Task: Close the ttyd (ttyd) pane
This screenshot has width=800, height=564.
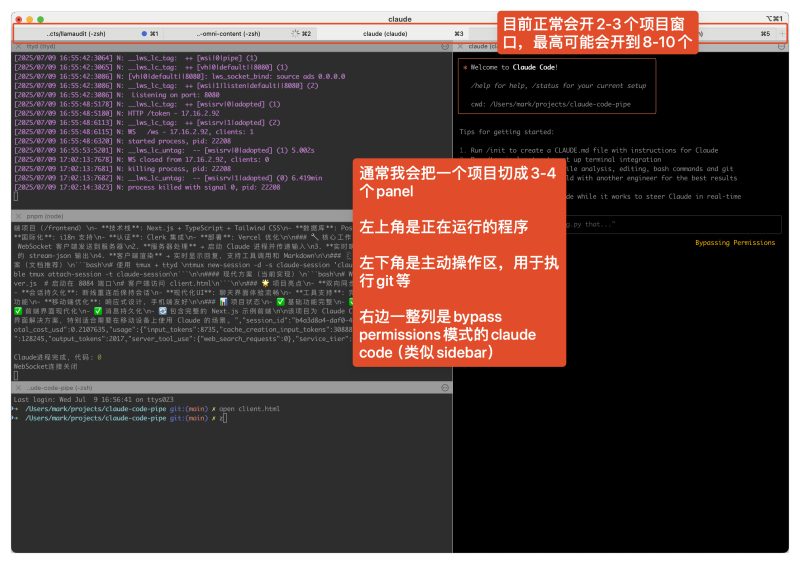Action: tap(18, 46)
